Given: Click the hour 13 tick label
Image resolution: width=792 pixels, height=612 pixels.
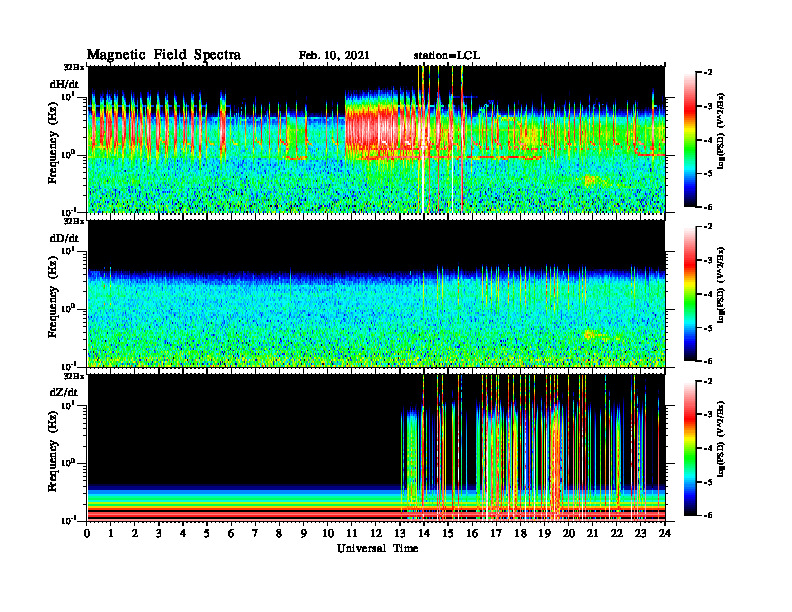Looking at the screenshot, I should click(x=400, y=533).
